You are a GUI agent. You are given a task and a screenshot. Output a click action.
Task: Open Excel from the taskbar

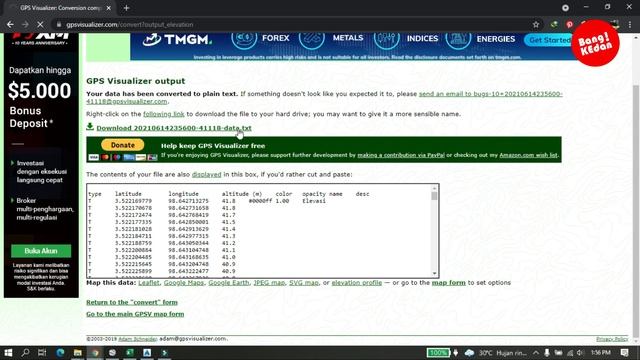pyautogui.click(x=129, y=353)
